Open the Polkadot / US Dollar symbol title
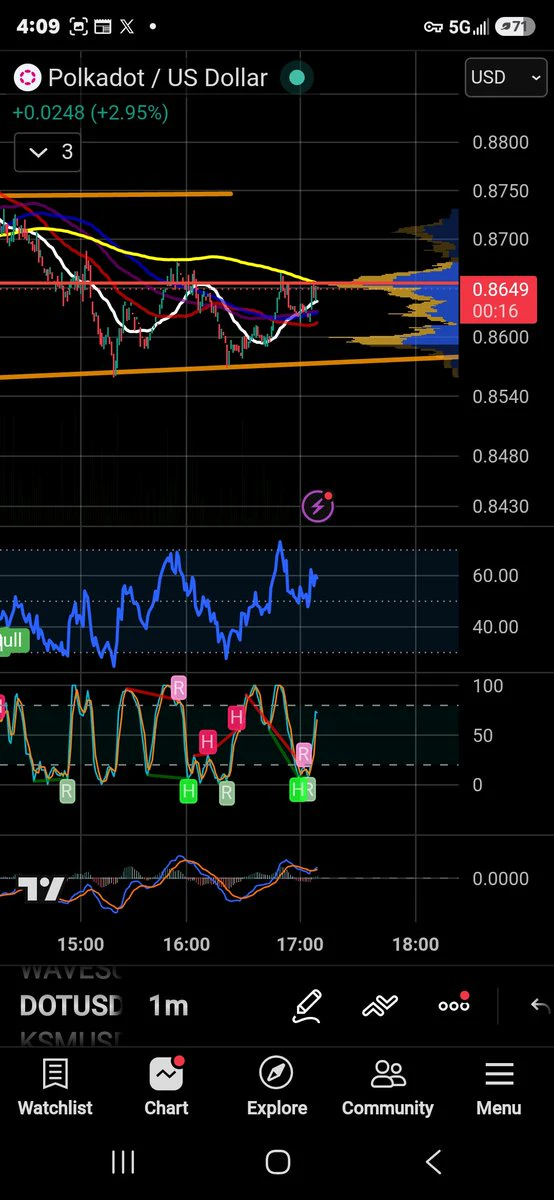Screen dimensions: 554x1200 click(158, 77)
